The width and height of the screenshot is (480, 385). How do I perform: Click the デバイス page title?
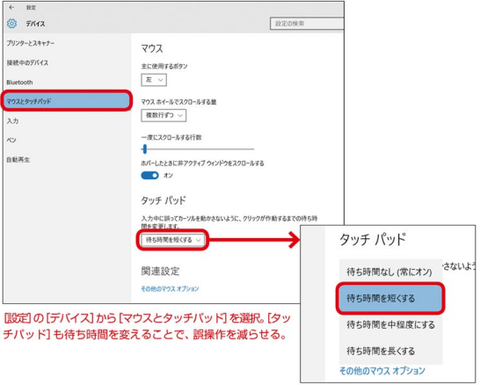(x=35, y=24)
